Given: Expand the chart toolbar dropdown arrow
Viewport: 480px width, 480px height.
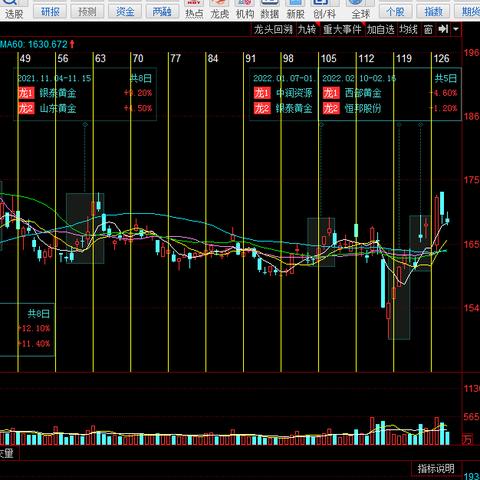Looking at the screenshot, I should pyautogui.click(x=456, y=29).
